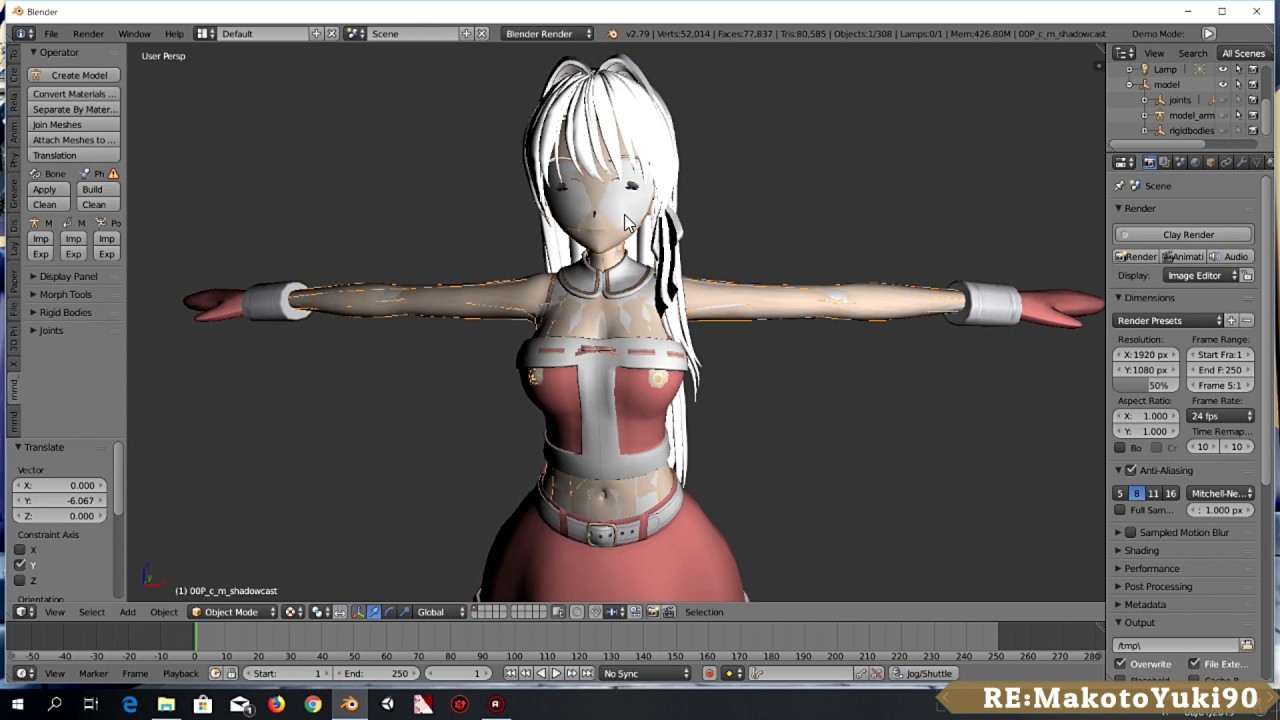1280x720 pixels.
Task: Click the timeline editor type clock icon
Action: click(24, 673)
